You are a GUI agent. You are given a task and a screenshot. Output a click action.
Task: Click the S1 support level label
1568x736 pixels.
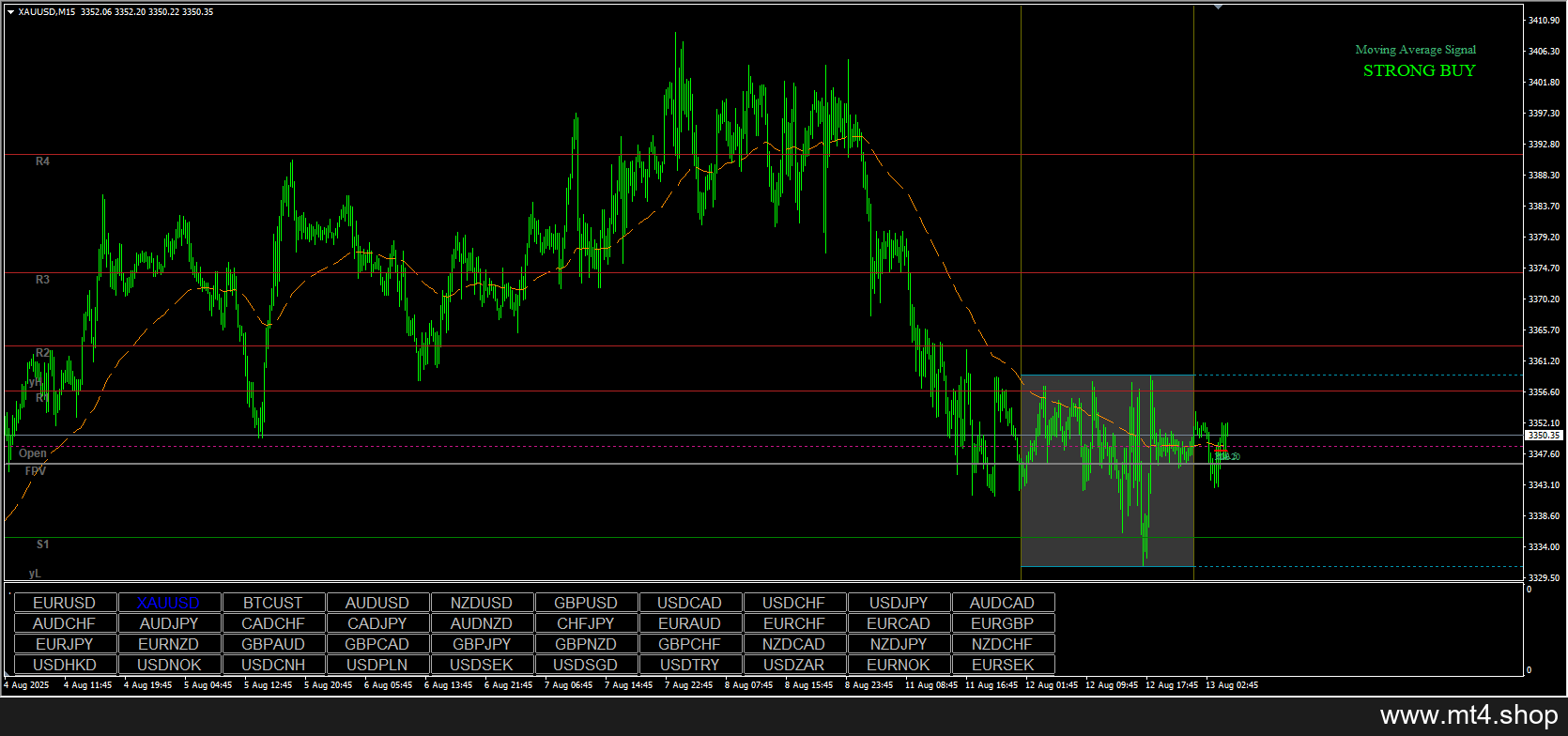pyautogui.click(x=42, y=544)
